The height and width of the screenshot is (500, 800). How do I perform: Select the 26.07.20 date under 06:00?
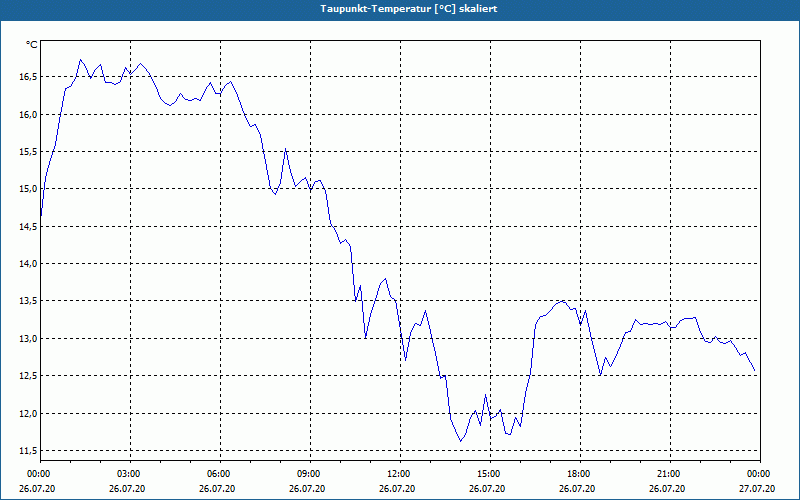tap(217, 489)
